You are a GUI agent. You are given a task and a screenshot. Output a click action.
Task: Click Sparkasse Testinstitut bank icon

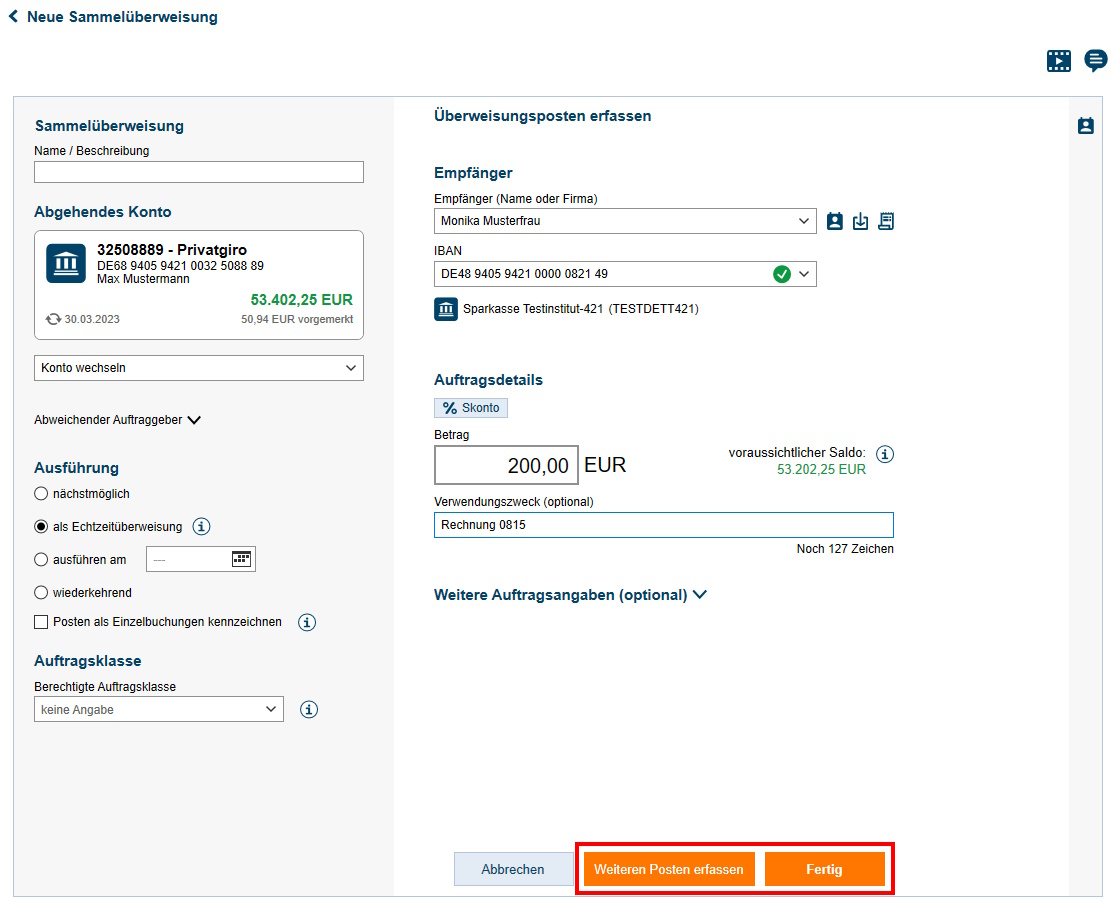tap(446, 310)
